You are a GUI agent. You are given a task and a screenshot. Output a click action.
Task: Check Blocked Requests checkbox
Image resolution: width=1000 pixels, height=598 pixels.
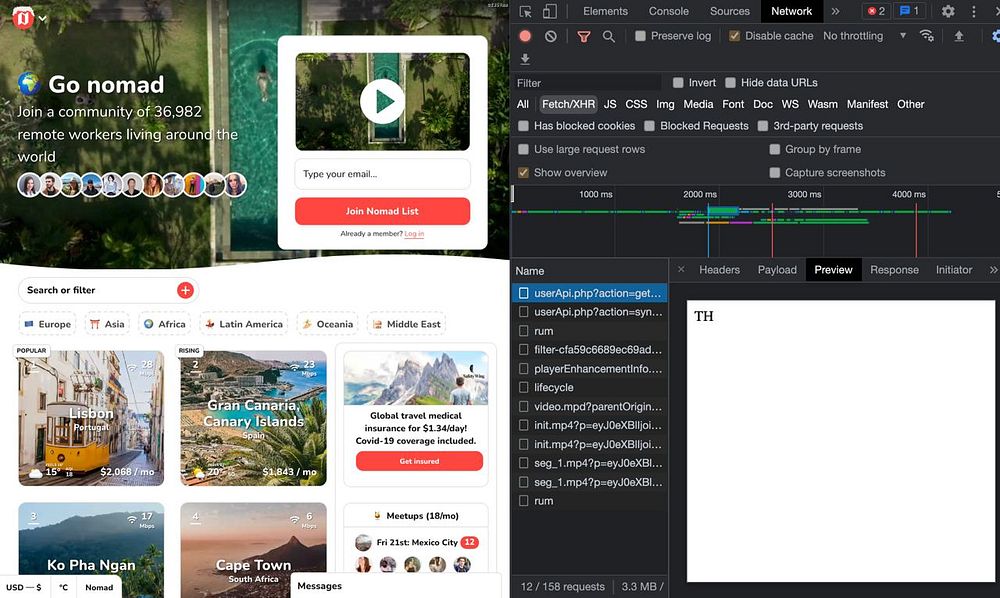[x=649, y=126]
